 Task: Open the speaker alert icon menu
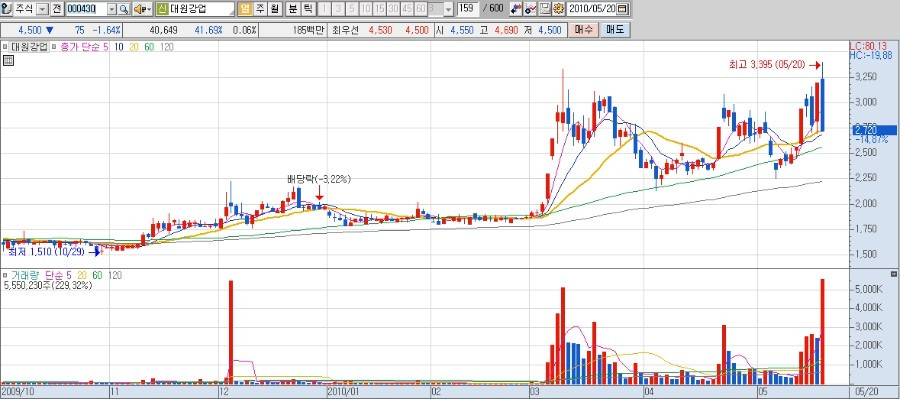tap(142, 9)
